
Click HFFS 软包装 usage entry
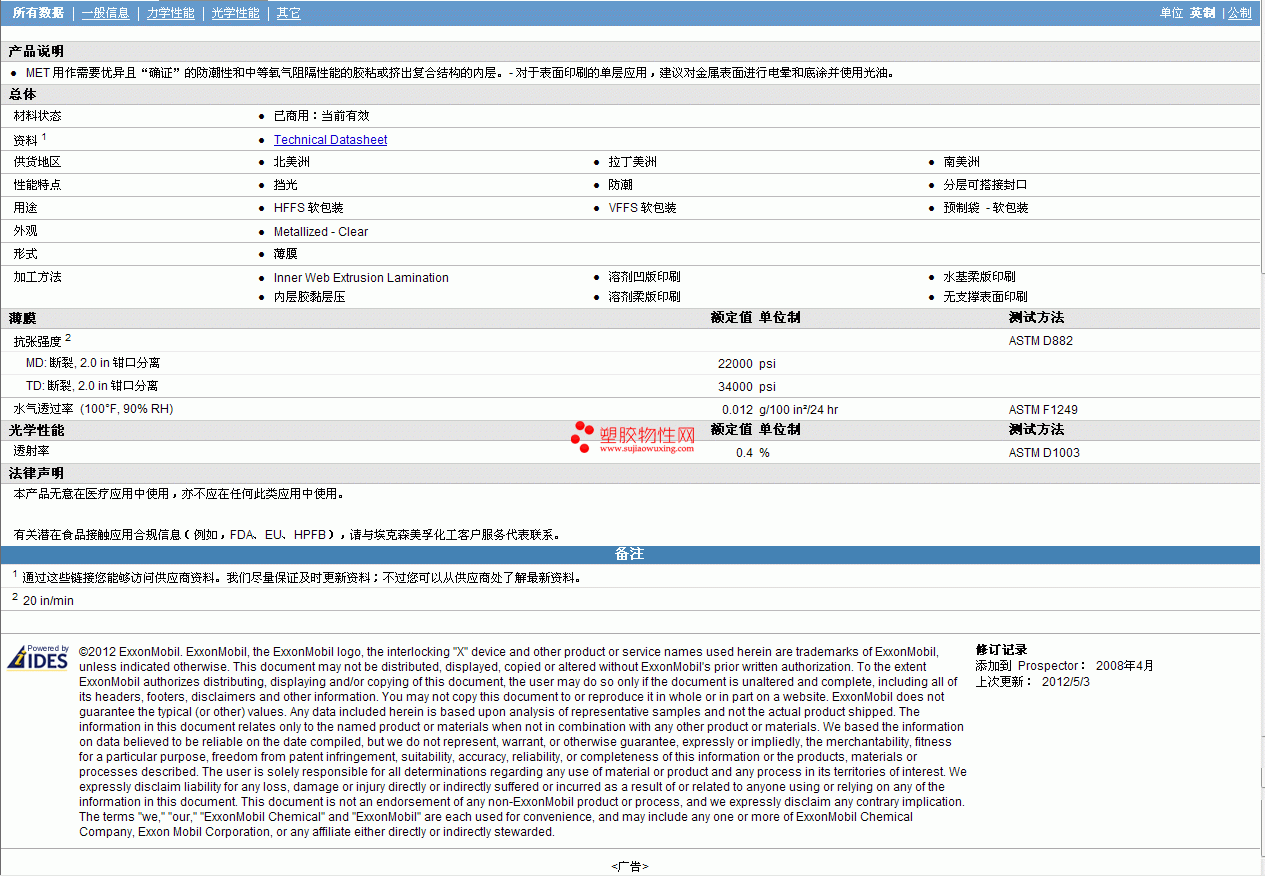(309, 208)
